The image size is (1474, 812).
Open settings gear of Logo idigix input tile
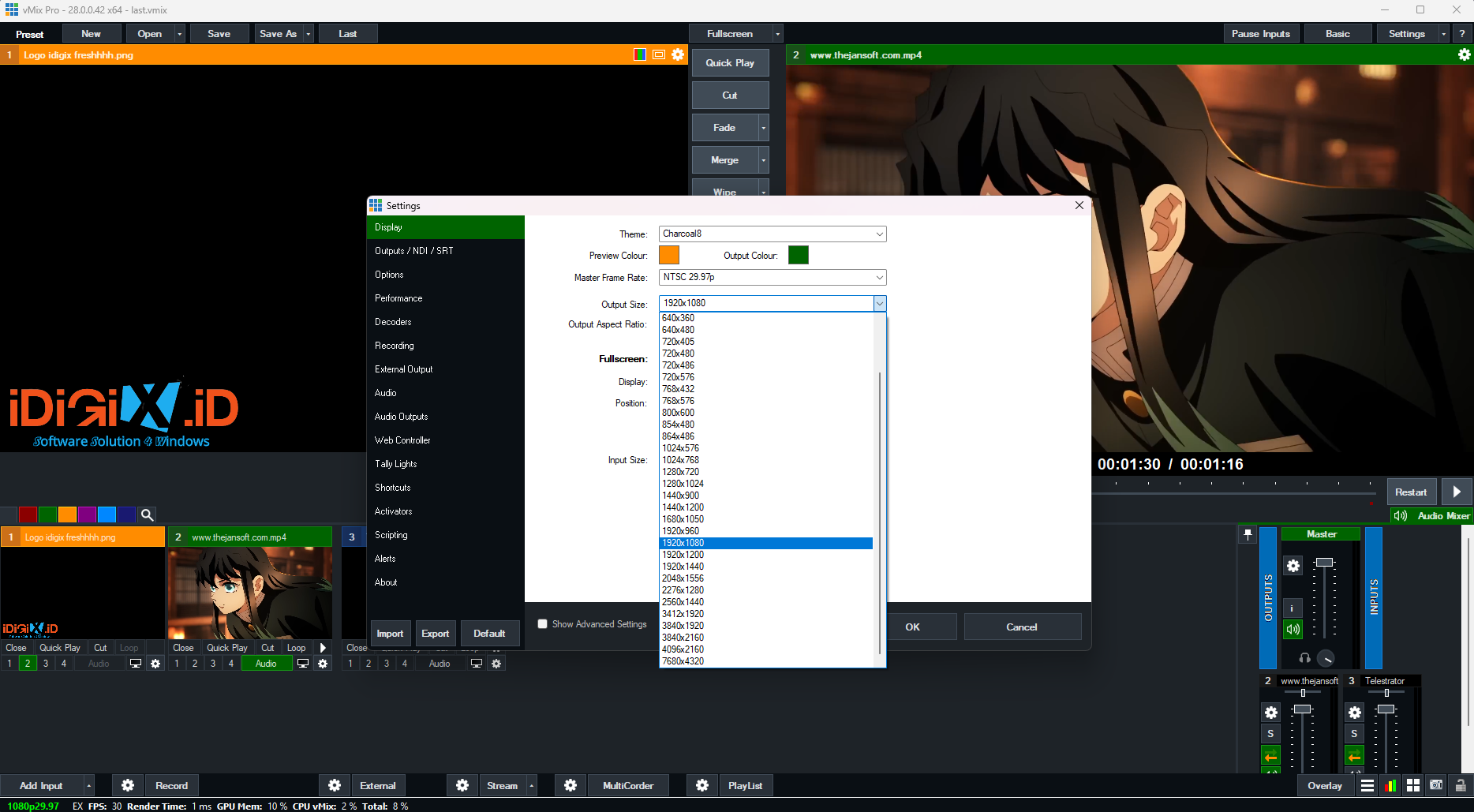[x=155, y=664]
